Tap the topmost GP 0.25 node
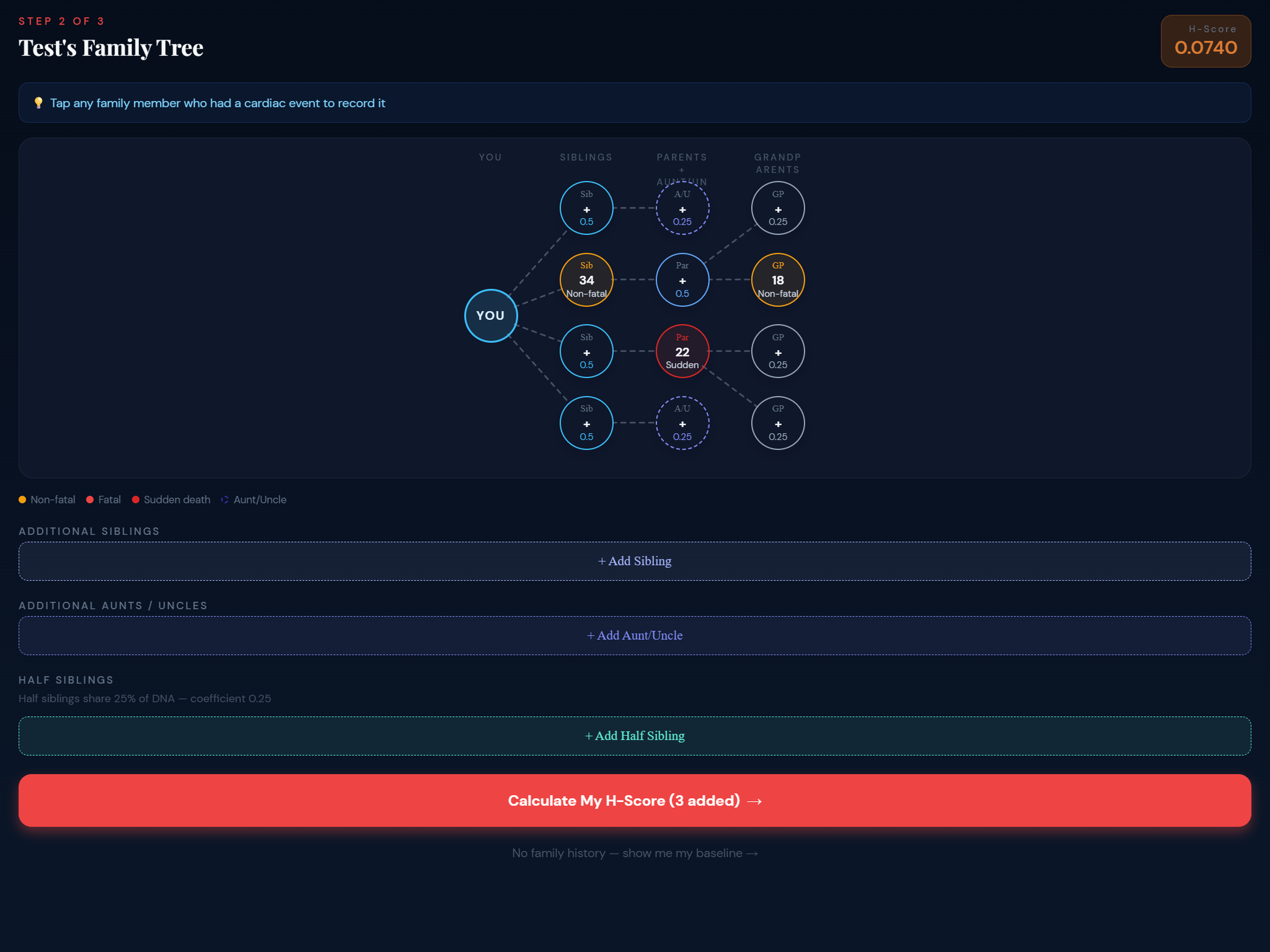 point(778,208)
